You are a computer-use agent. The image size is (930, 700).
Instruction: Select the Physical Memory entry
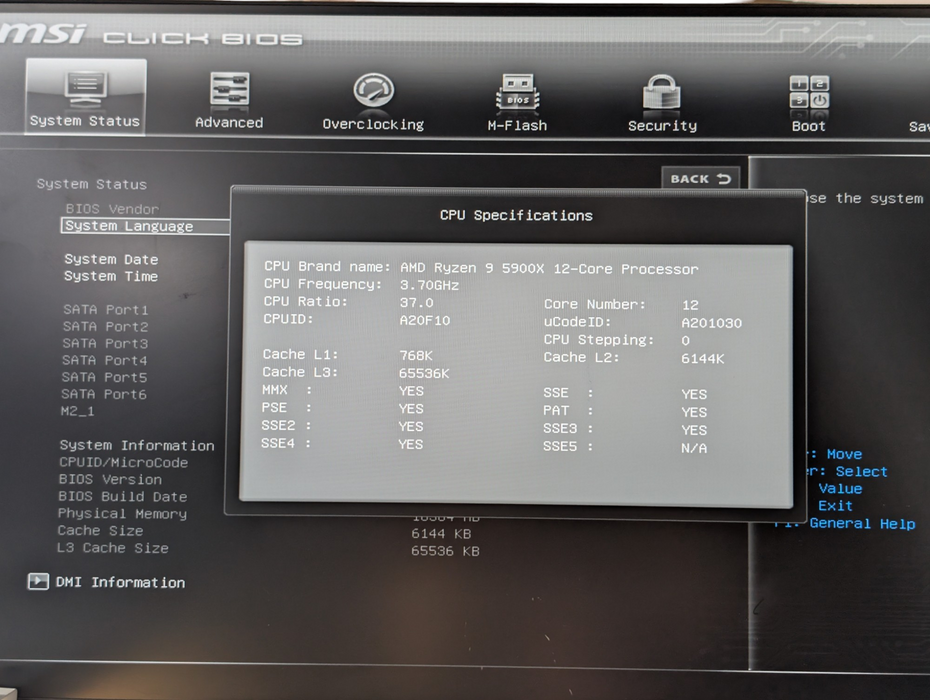[122, 514]
